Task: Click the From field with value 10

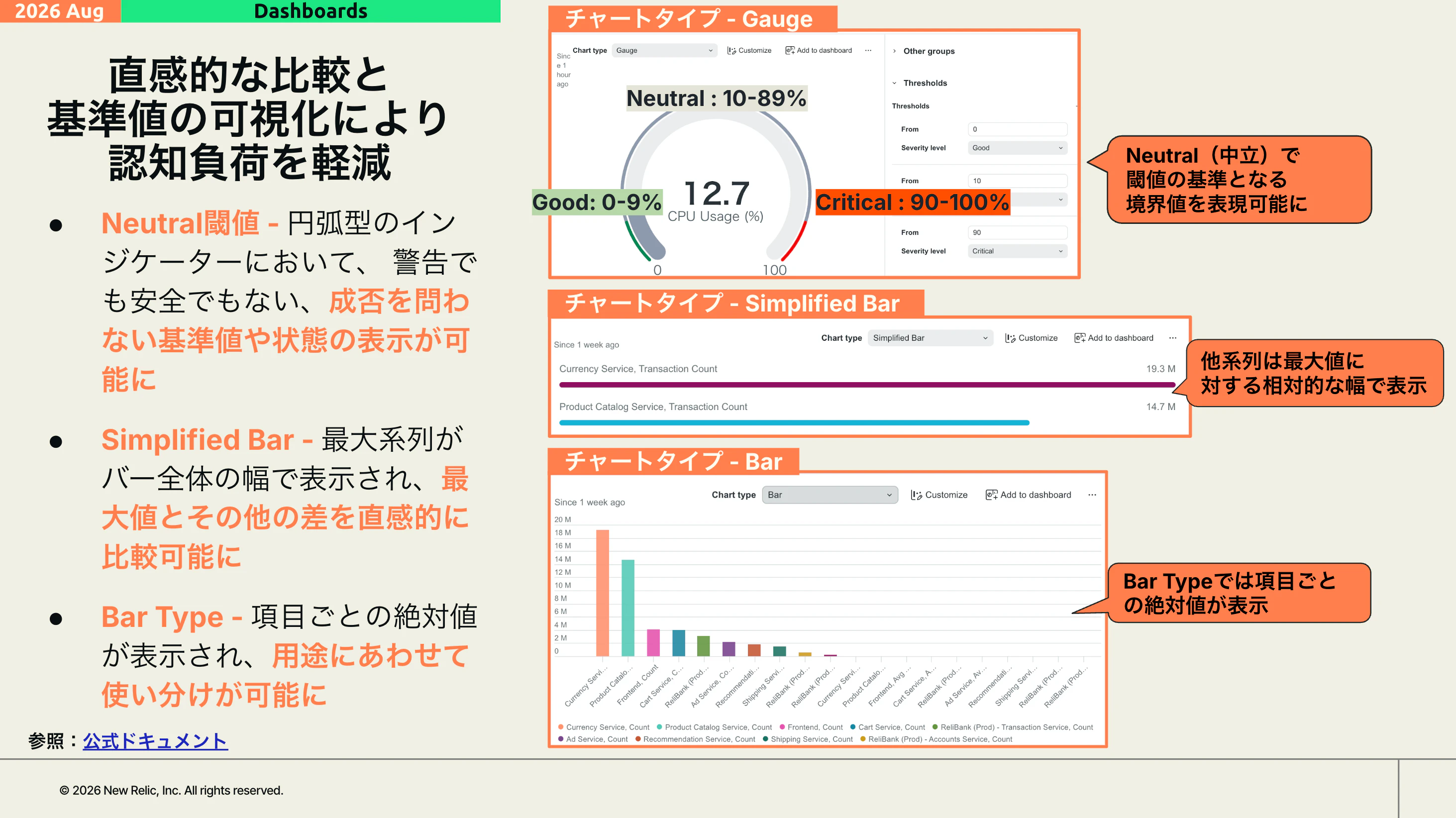Action: [1018, 181]
